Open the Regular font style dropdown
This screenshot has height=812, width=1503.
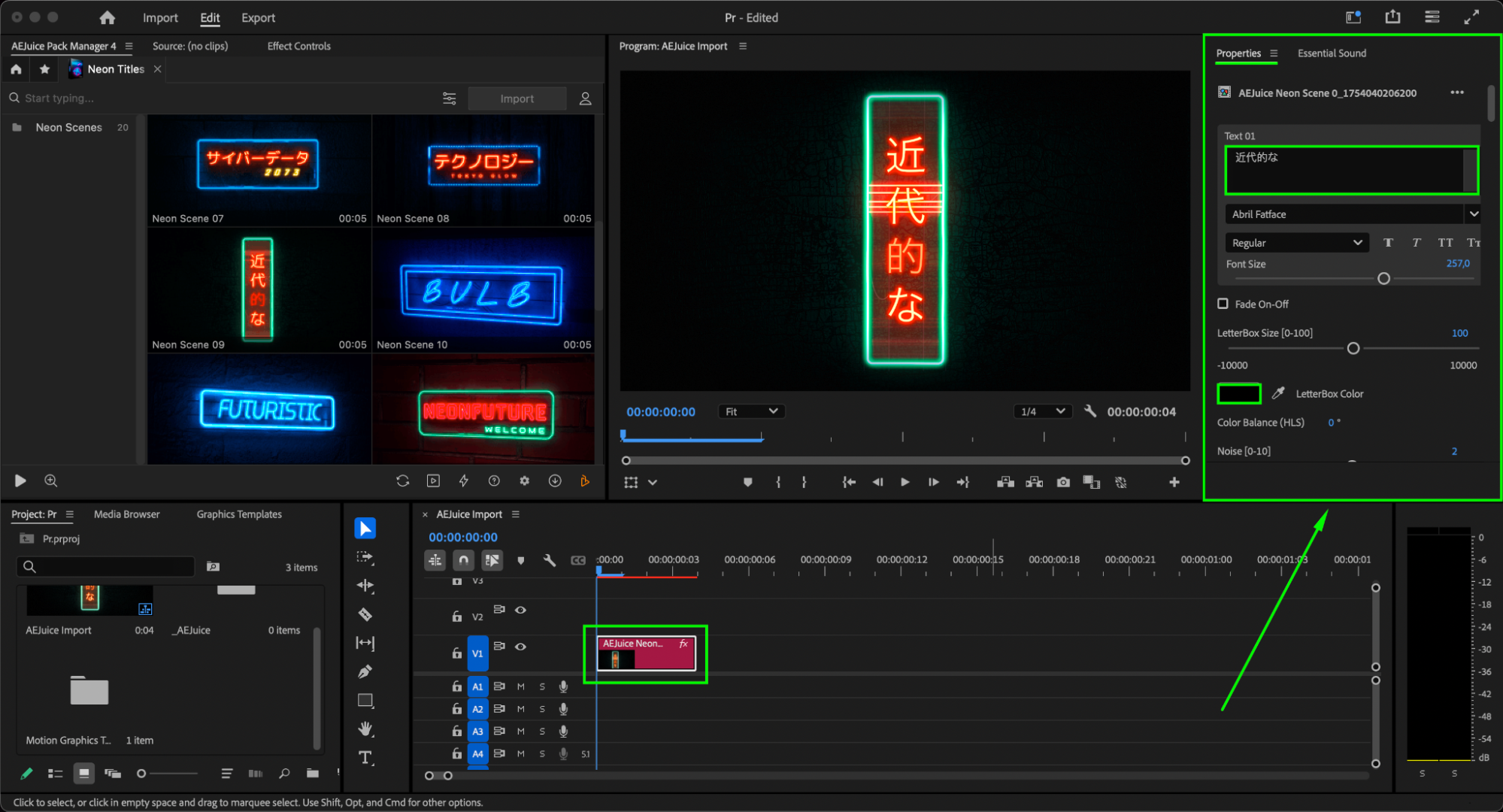tap(1296, 243)
